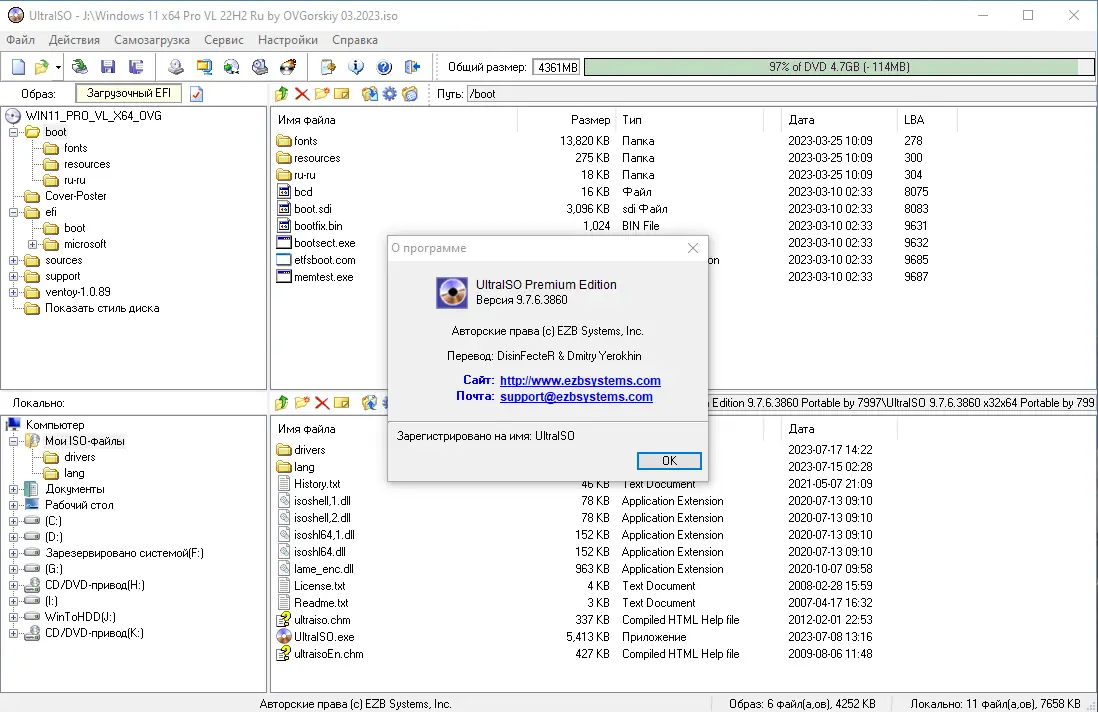Click the Rename icon in image pane toolbar

(x=342, y=94)
